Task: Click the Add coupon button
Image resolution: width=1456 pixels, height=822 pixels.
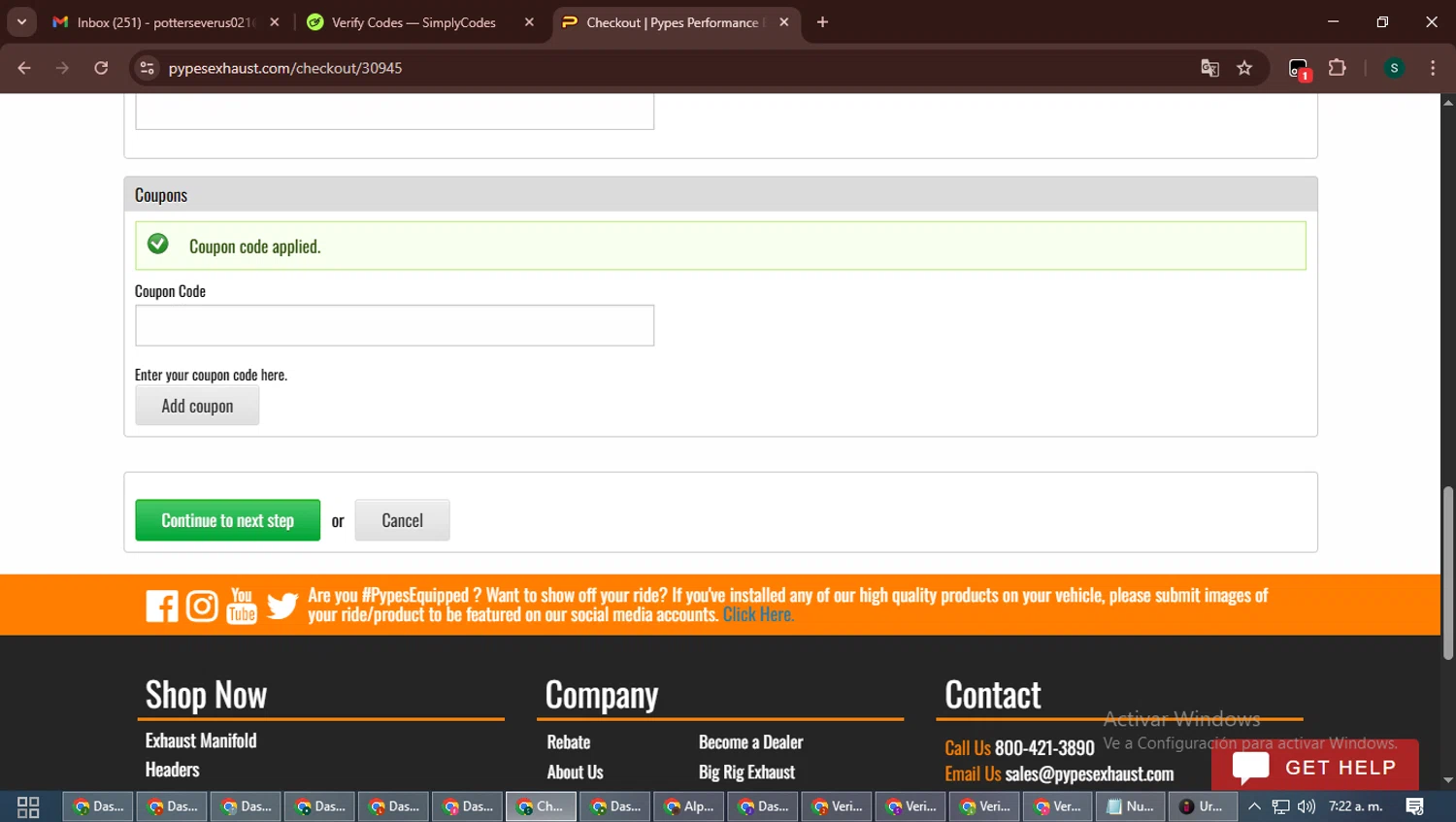Action: pos(197,406)
